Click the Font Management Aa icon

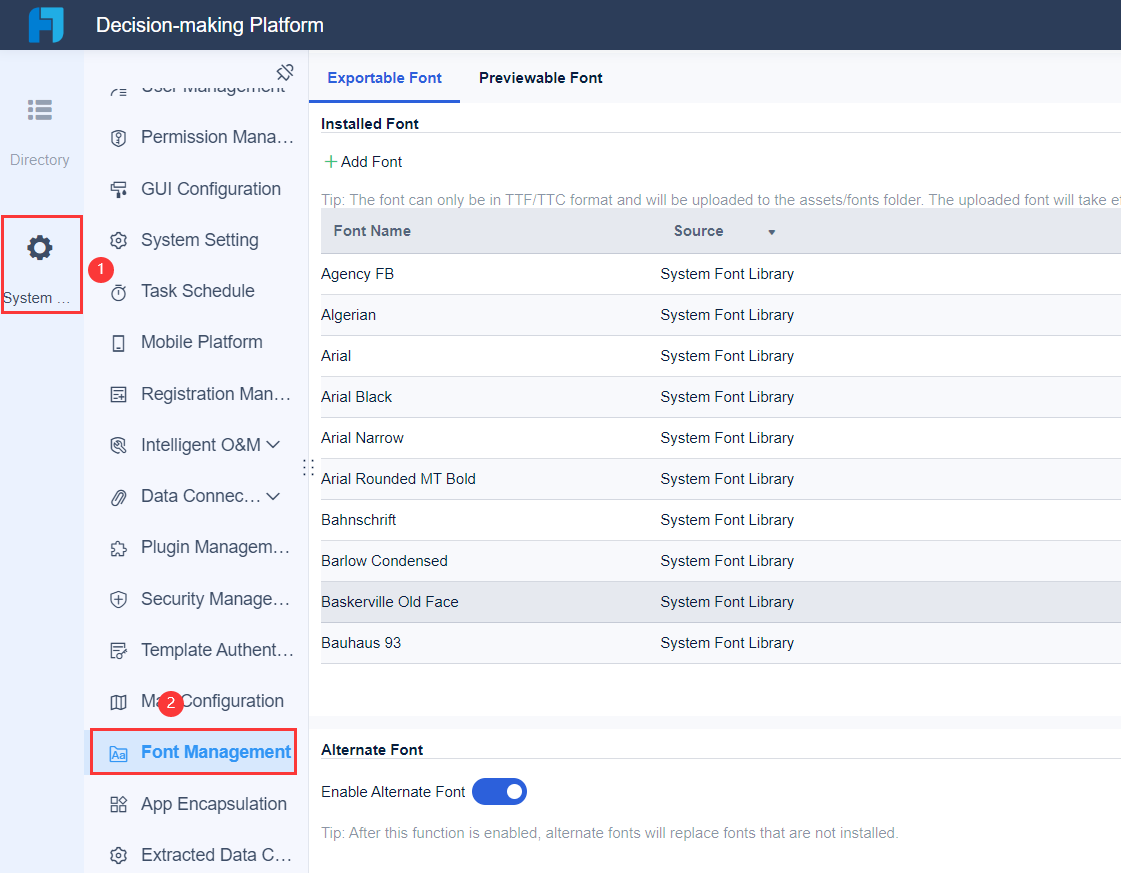(119, 754)
